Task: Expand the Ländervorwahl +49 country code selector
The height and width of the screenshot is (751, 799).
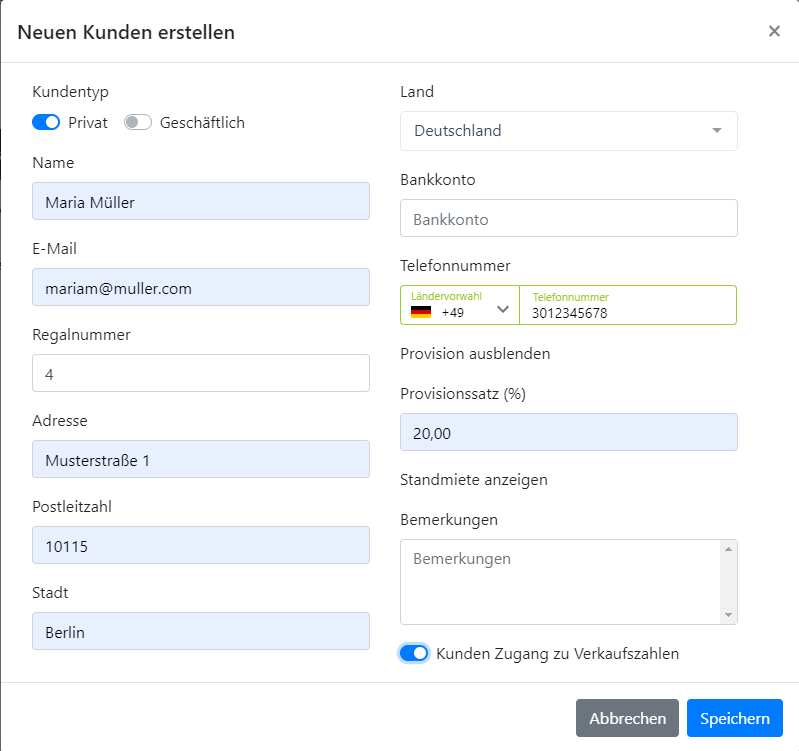Action: click(x=460, y=305)
